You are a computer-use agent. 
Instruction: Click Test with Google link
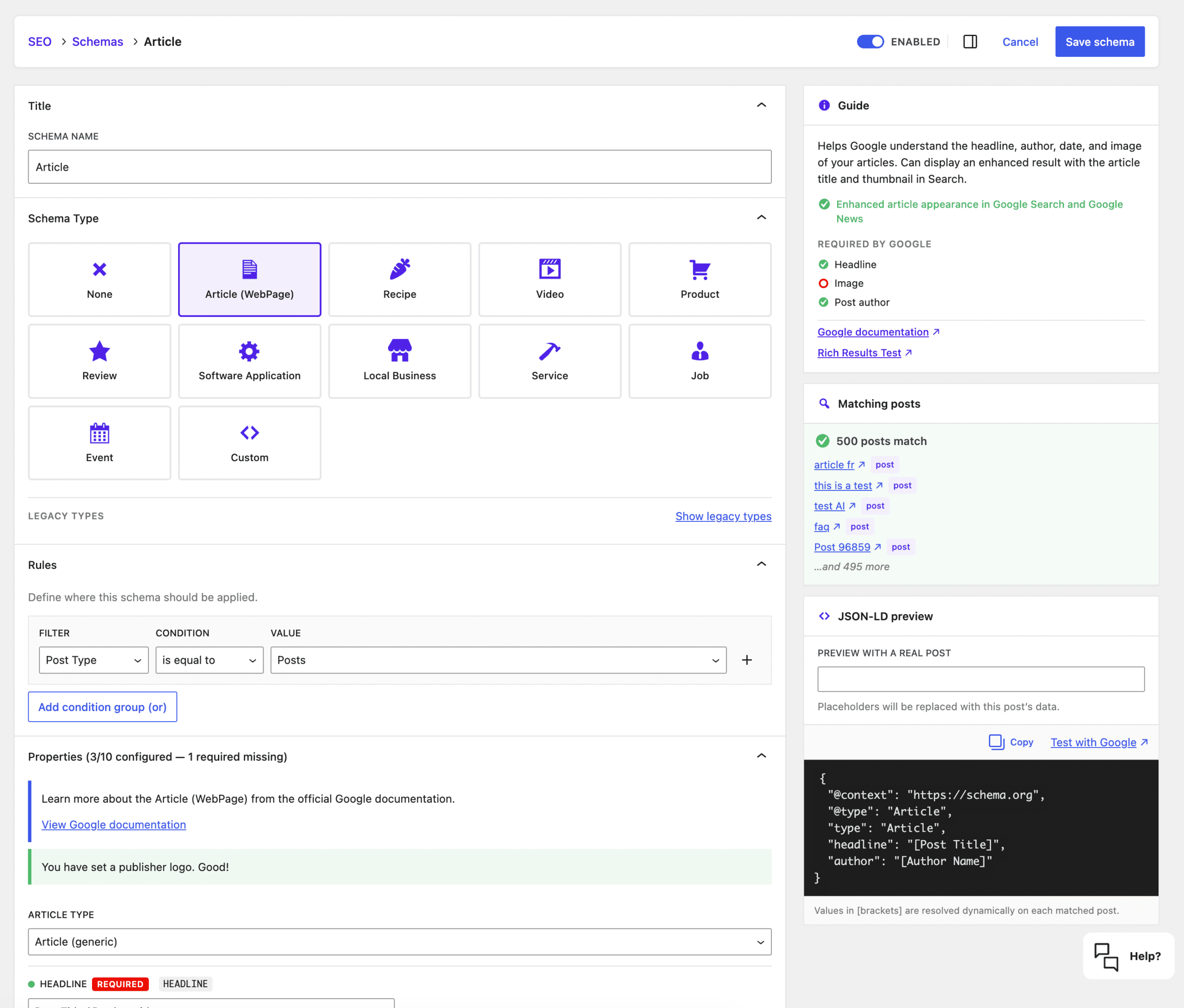(x=1099, y=742)
